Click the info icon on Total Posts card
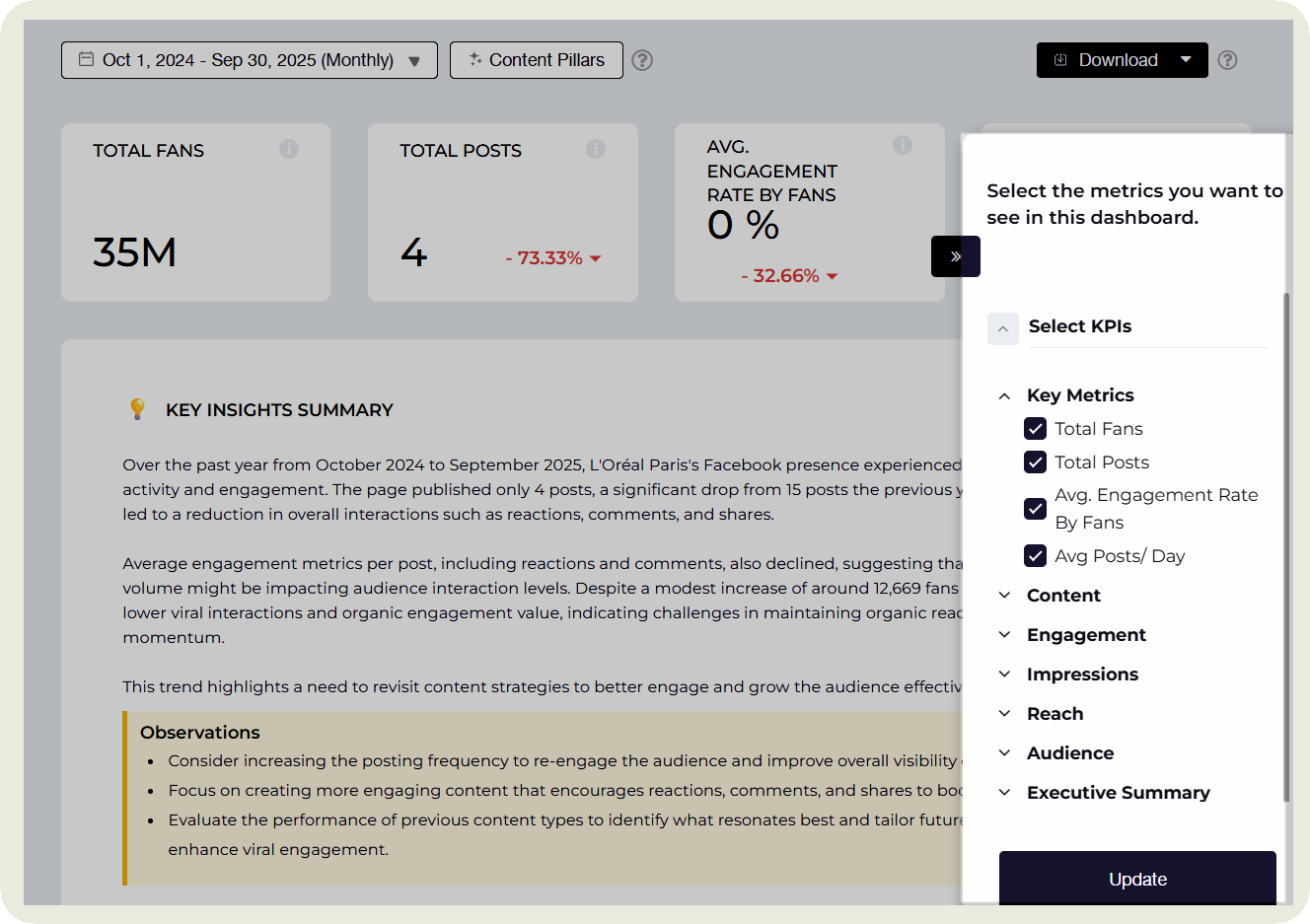 tap(596, 149)
